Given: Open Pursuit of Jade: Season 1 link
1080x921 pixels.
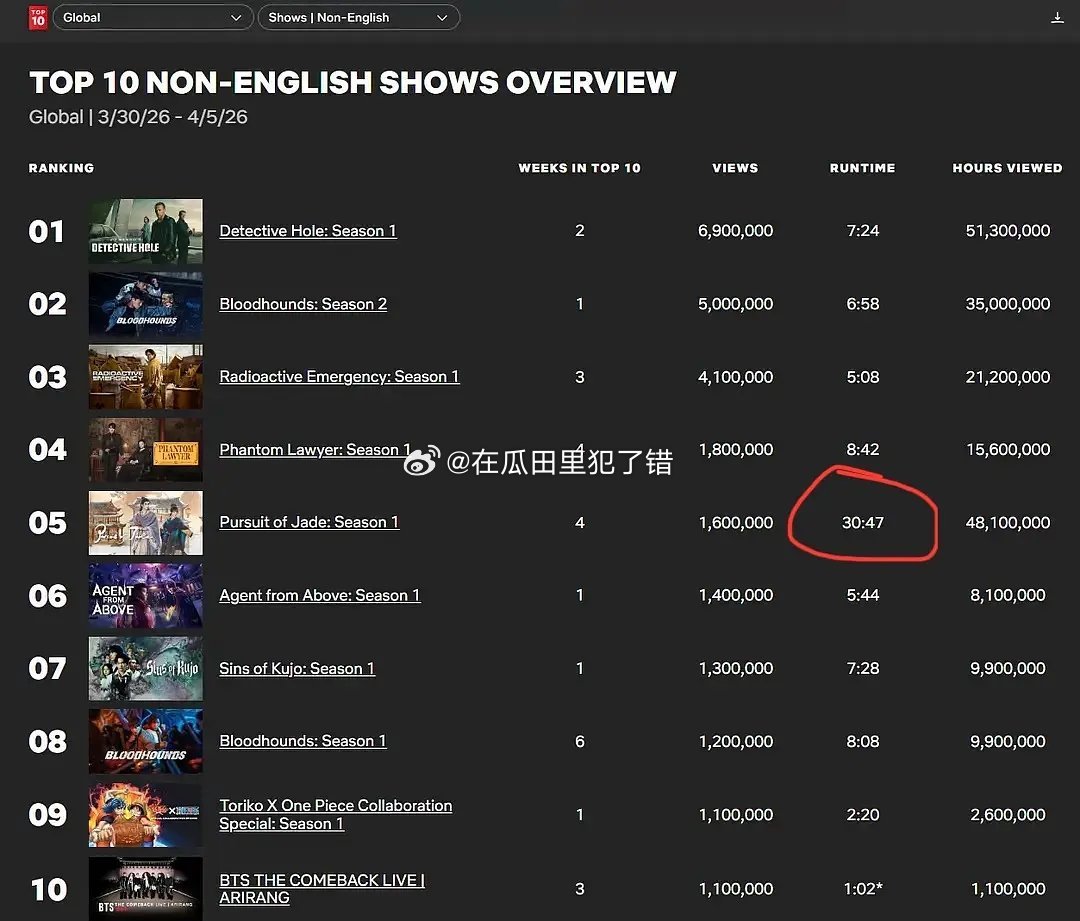Looking at the screenshot, I should pos(309,522).
